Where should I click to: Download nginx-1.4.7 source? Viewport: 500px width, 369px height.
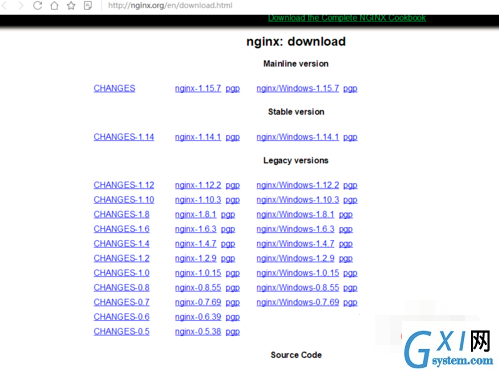point(196,244)
